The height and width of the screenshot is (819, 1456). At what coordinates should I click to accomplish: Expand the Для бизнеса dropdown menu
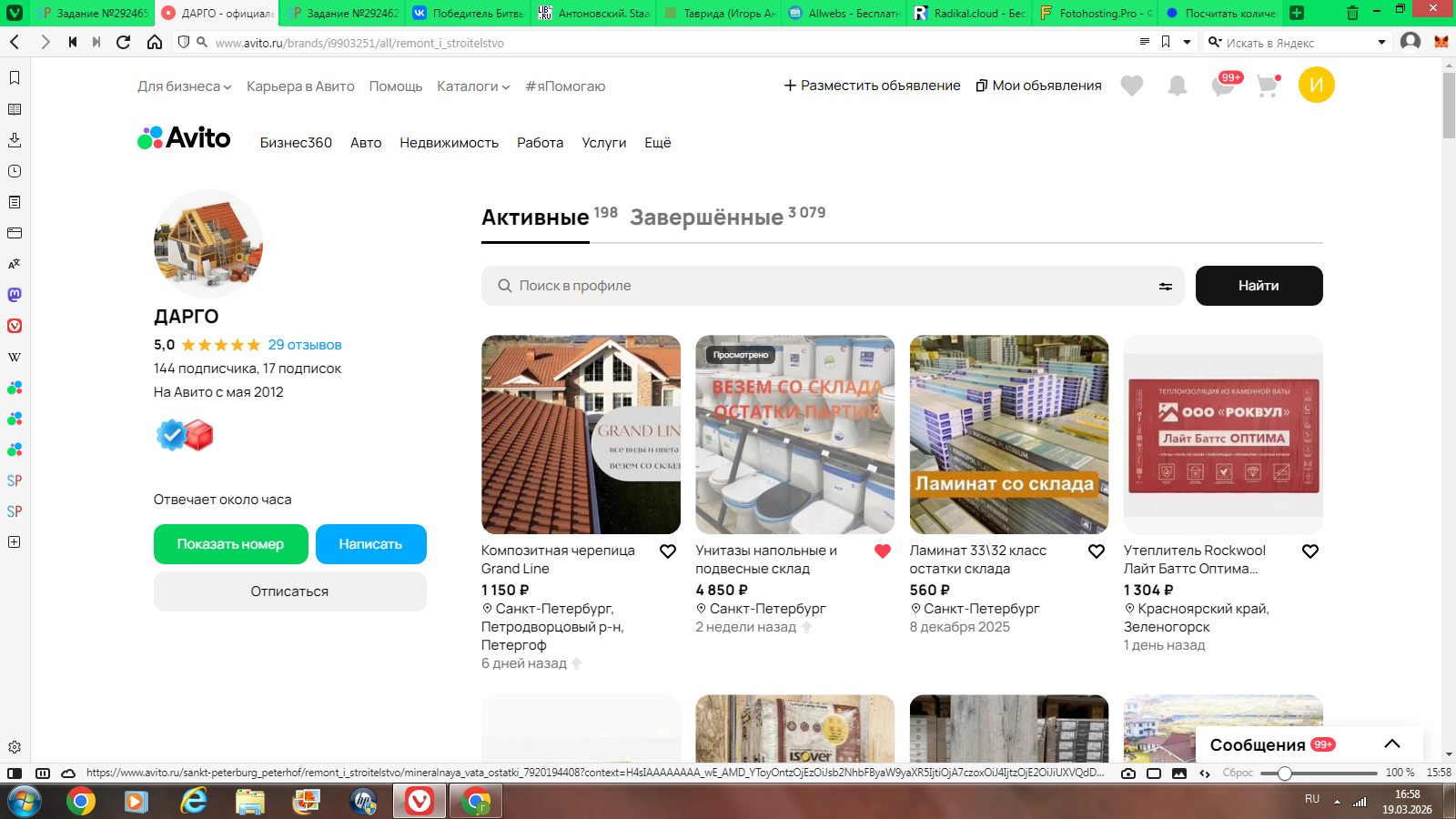(185, 86)
